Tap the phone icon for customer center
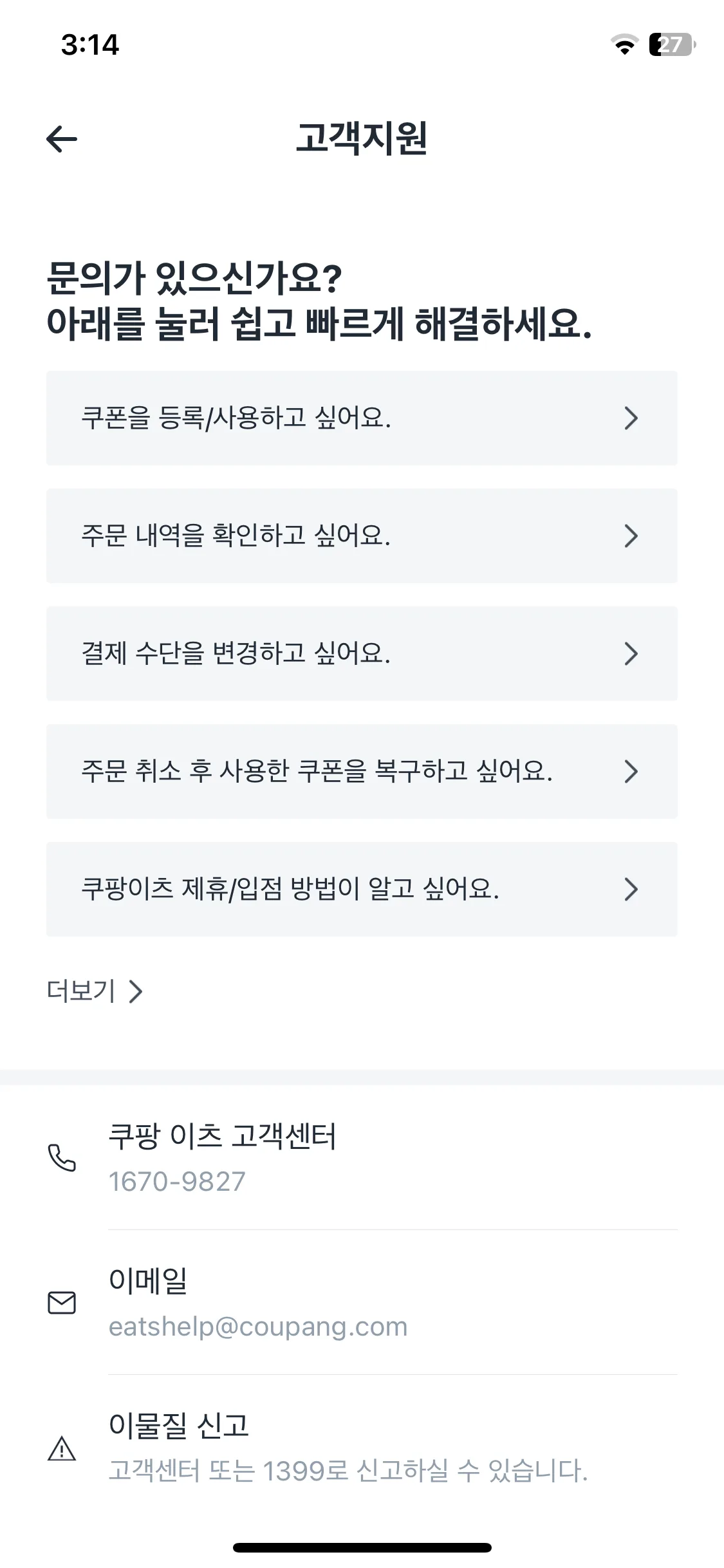Screen dimensions: 724x1568 (62, 1157)
